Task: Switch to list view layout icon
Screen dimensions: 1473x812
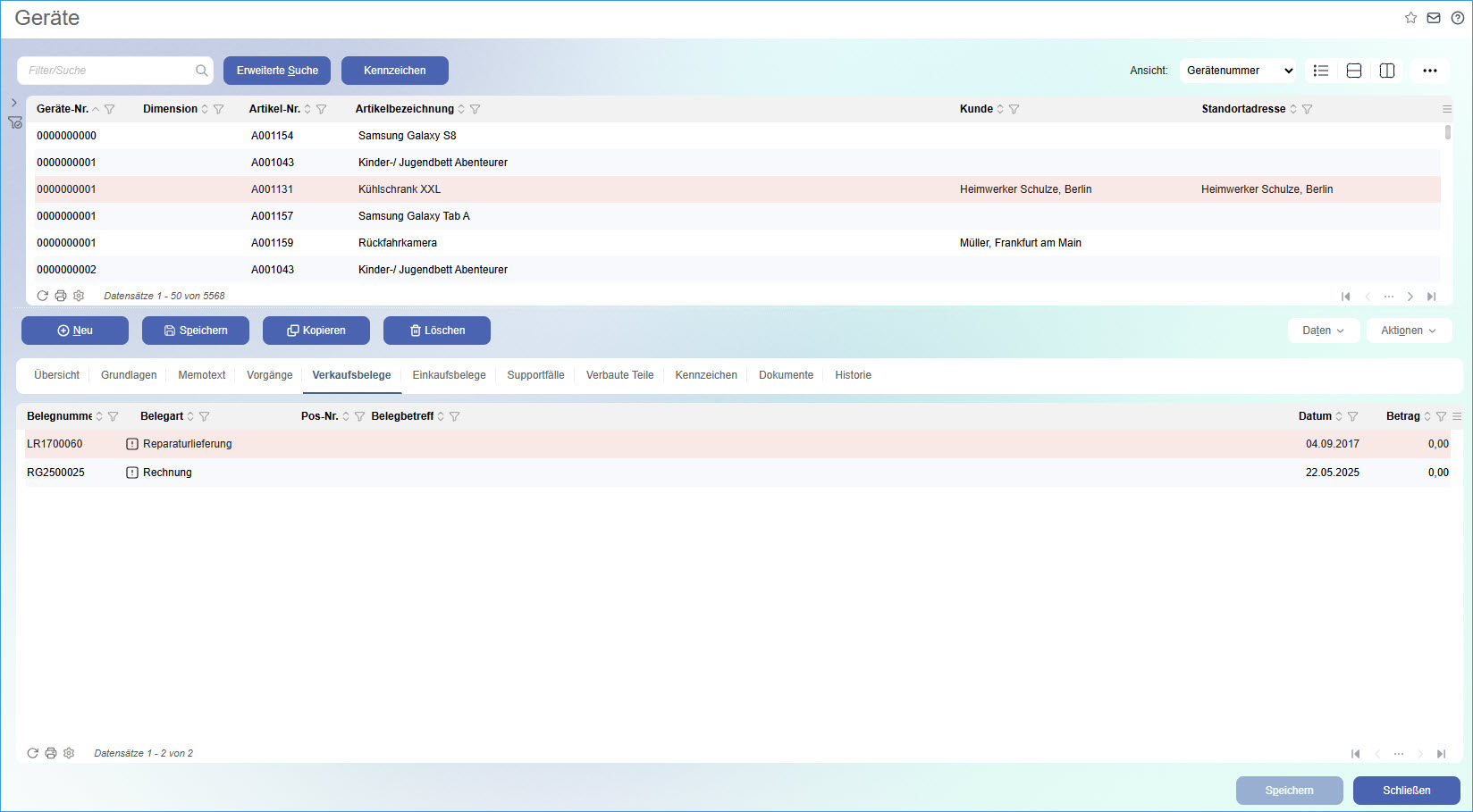Action: [x=1321, y=71]
